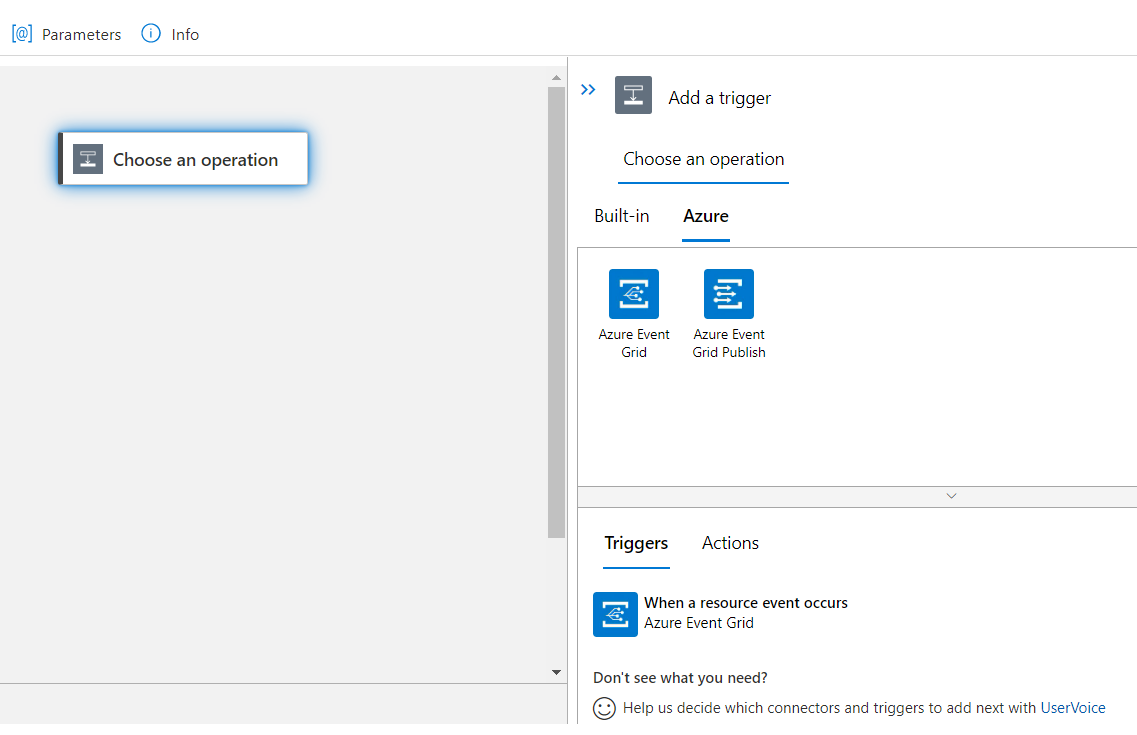
Task: Open the Info toolbar label
Action: tap(185, 34)
